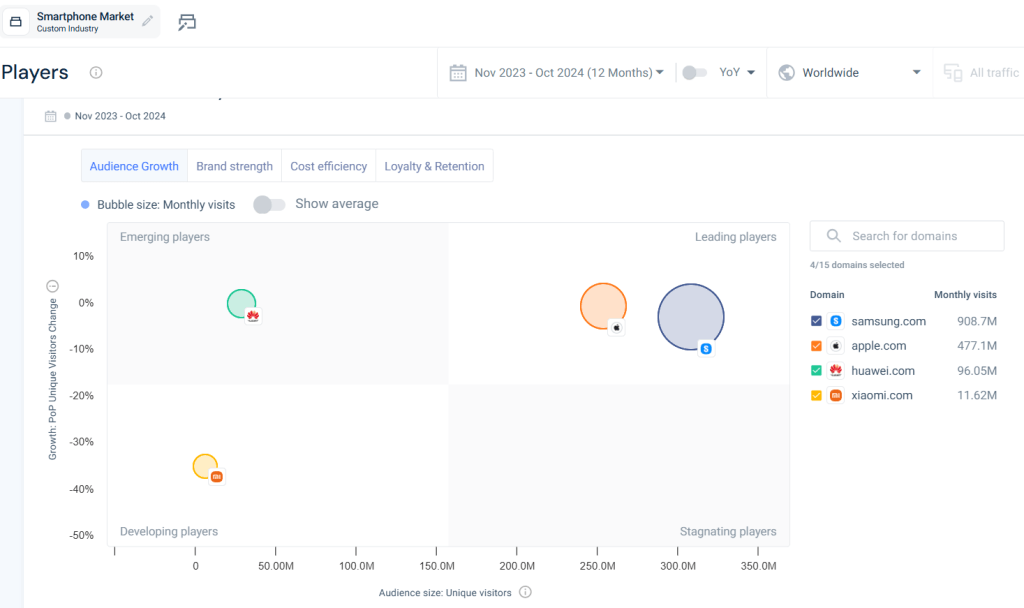Expand the Worldwide location dropdown
Image resolution: width=1024 pixels, height=608 pixels.
pyautogui.click(x=916, y=72)
